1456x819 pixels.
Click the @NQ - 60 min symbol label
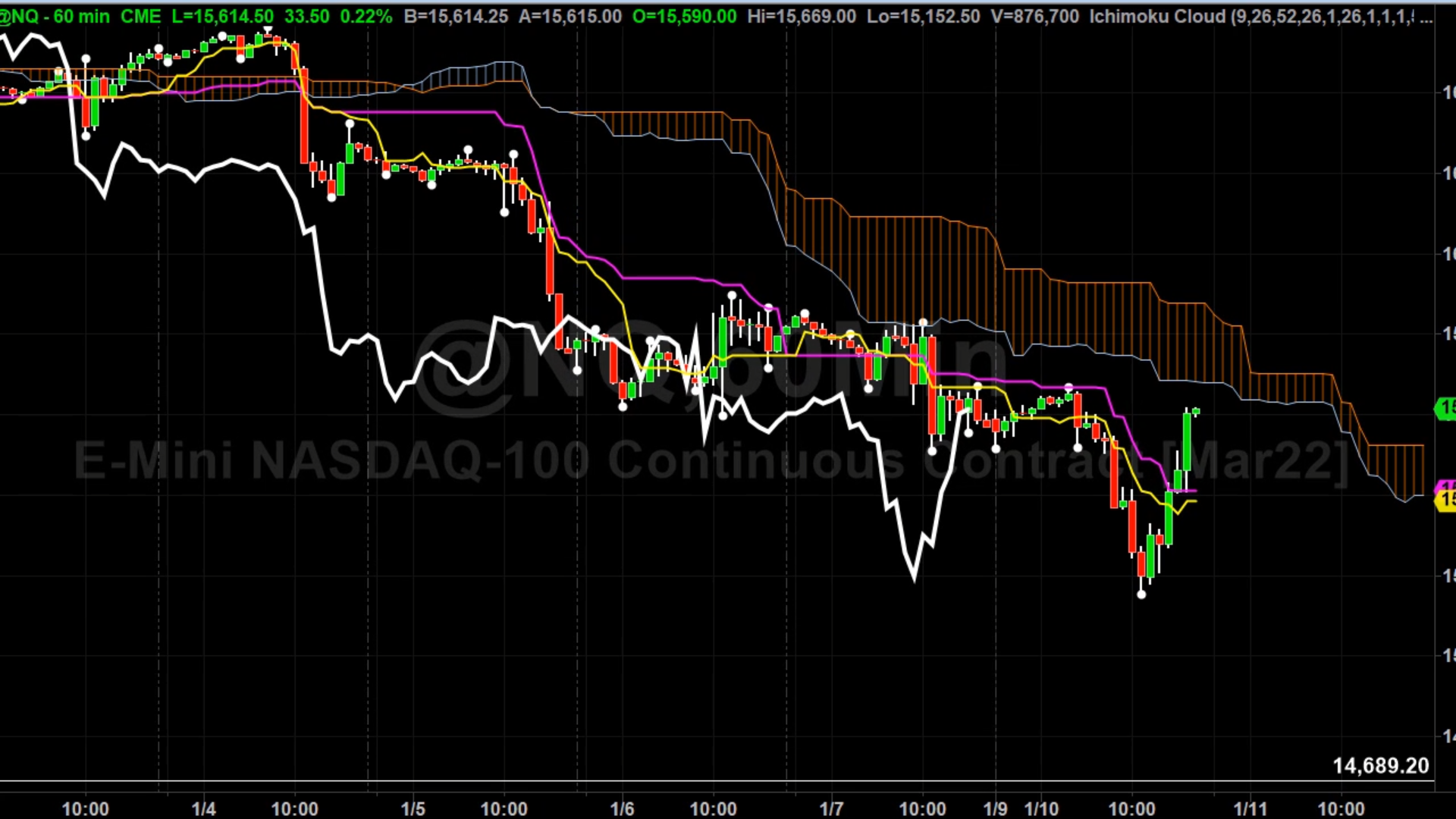point(55,16)
